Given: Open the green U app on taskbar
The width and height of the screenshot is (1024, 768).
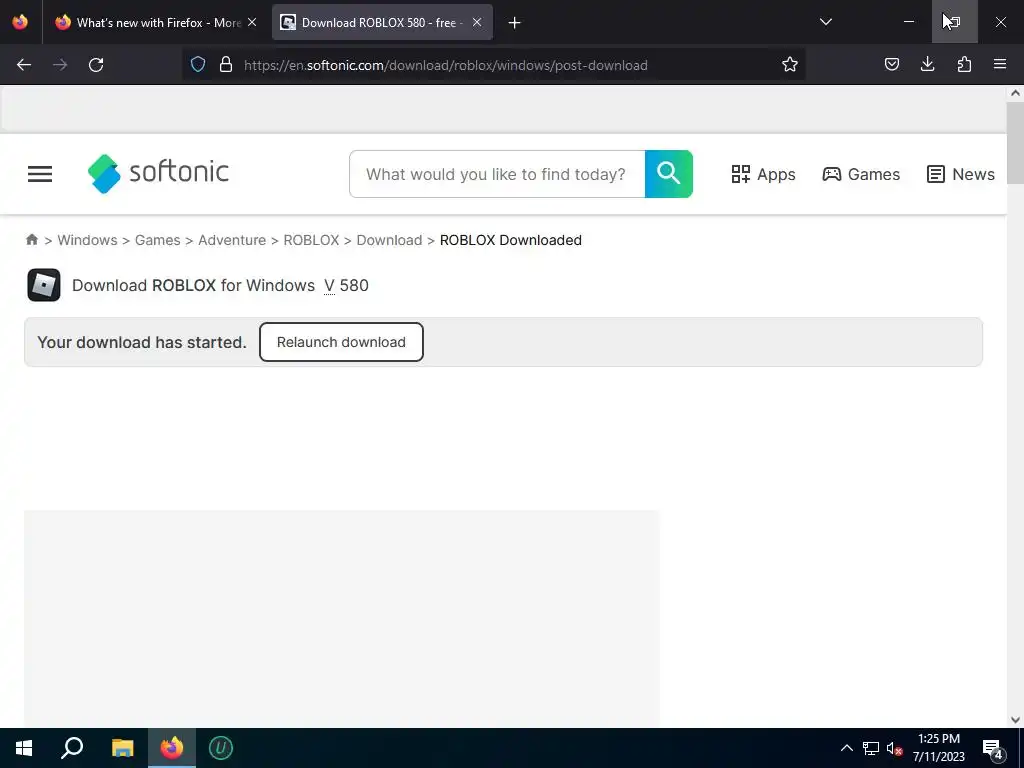Looking at the screenshot, I should point(221,748).
